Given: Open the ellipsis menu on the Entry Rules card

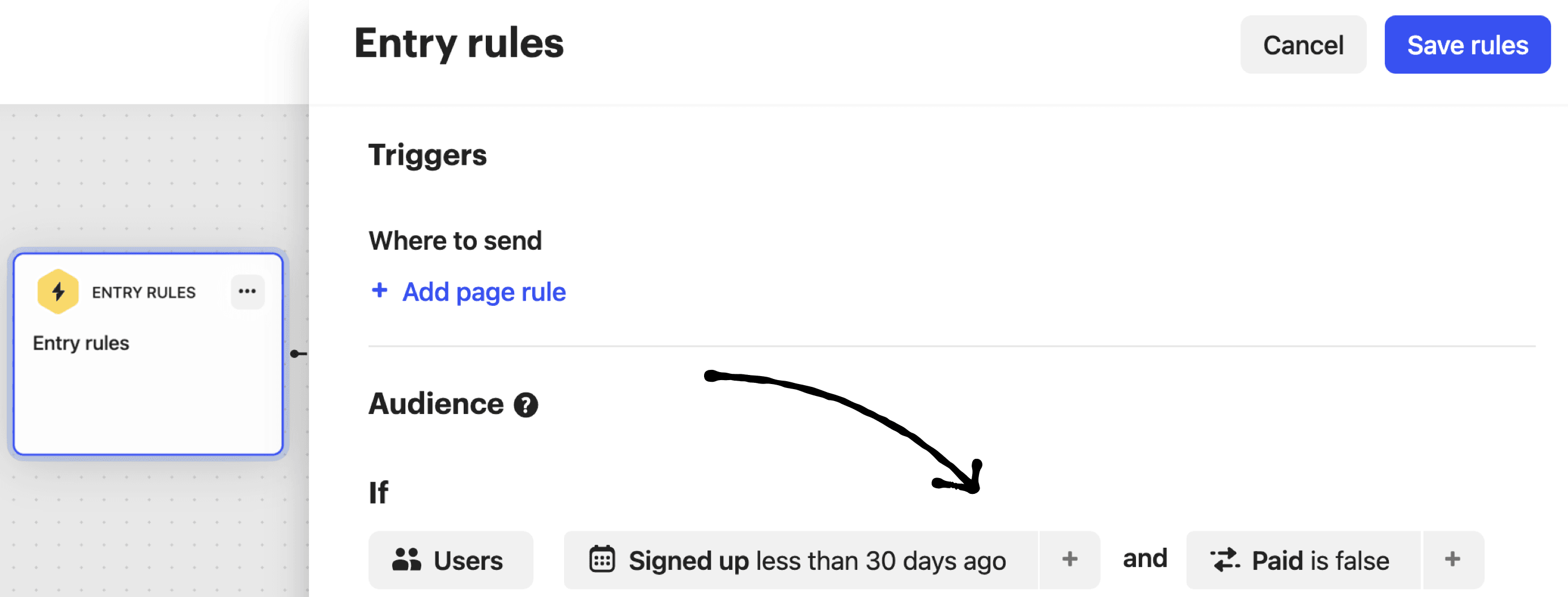Looking at the screenshot, I should (x=247, y=291).
